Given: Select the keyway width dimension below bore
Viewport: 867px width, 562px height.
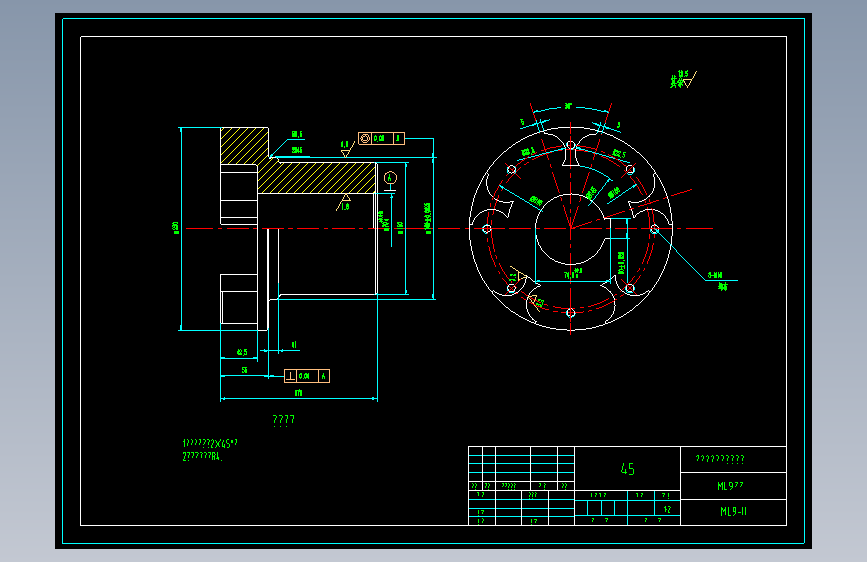Looking at the screenshot, I should coord(573,274).
